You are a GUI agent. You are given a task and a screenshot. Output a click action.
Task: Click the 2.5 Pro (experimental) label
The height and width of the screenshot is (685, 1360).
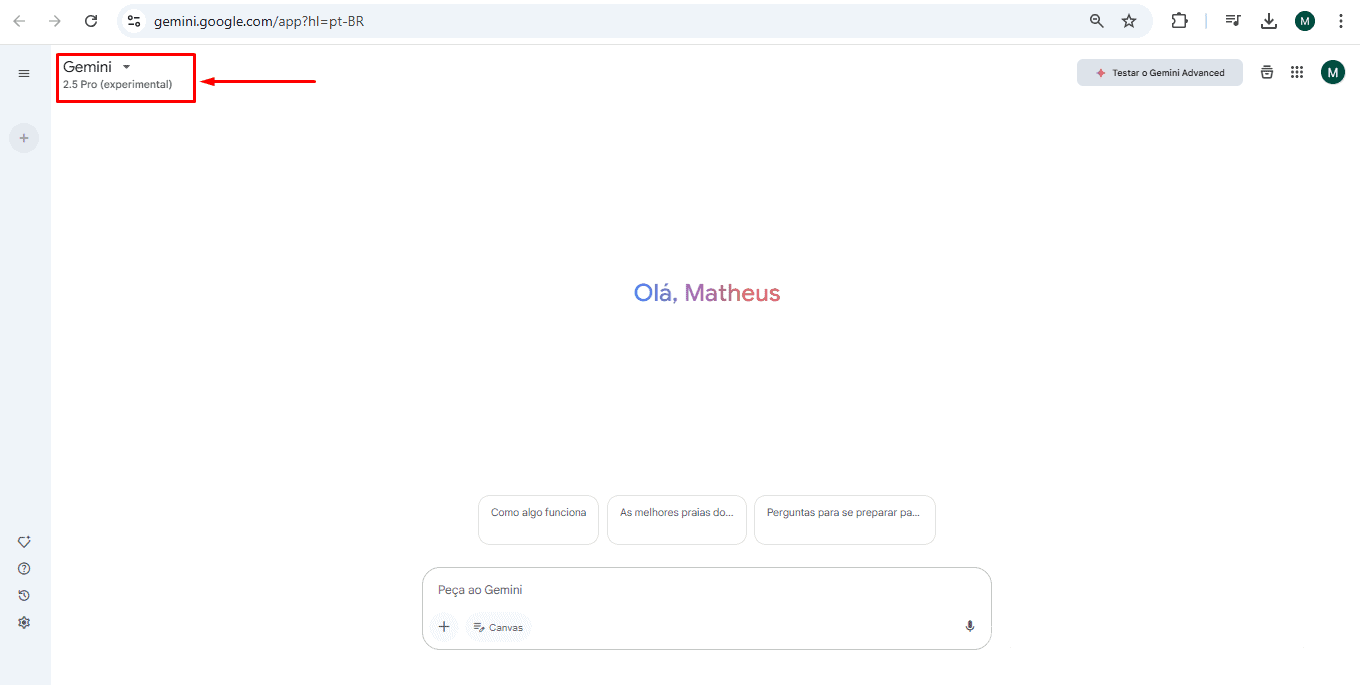pos(117,85)
